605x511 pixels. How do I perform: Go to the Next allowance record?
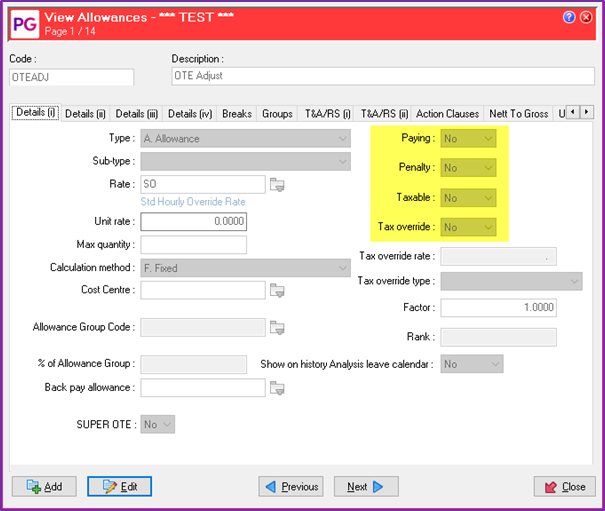pyautogui.click(x=365, y=487)
